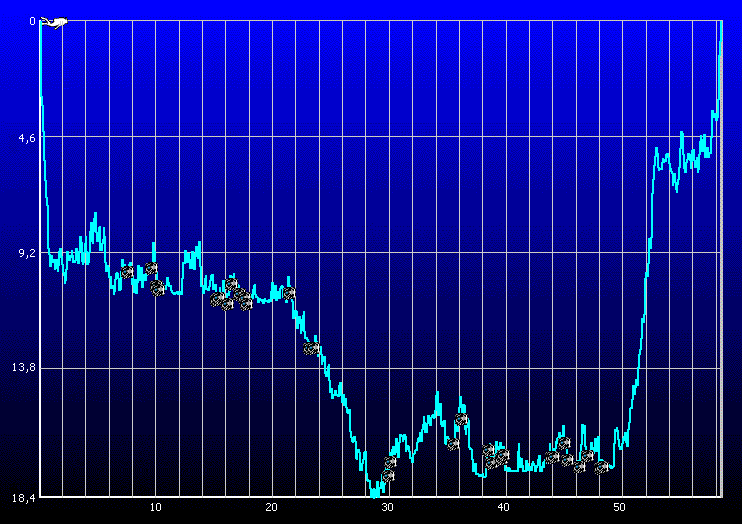Click the deepest camera icon at minute 30
Screen dimensions: 742x524
click(388, 475)
